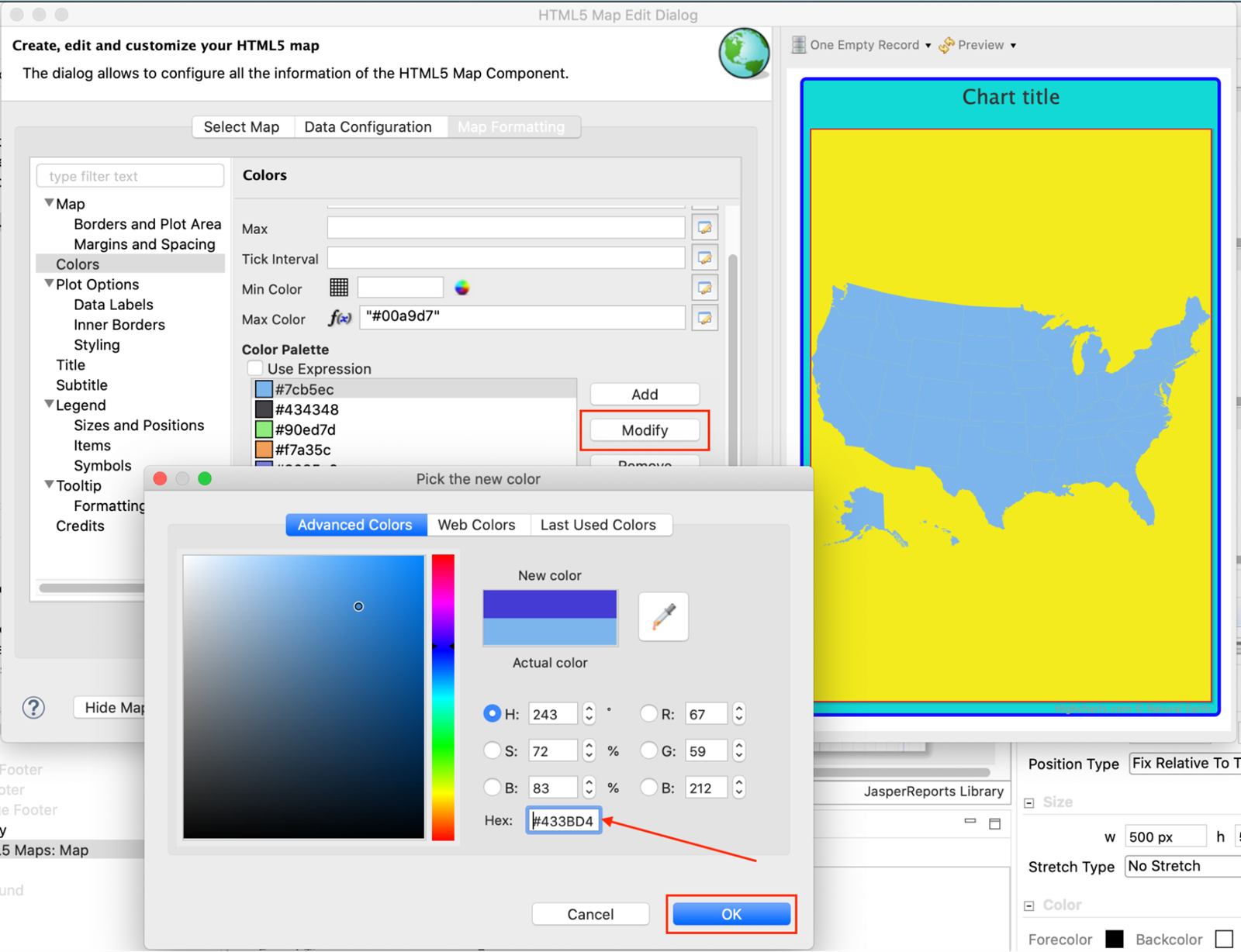This screenshot has width=1241, height=952.
Task: Click the f(x) expression icon for Max Color
Action: [340, 318]
